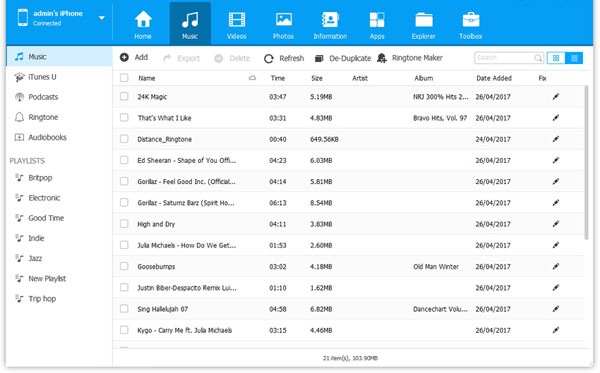Switch to list view
This screenshot has height=373, width=600.
[x=574, y=58]
